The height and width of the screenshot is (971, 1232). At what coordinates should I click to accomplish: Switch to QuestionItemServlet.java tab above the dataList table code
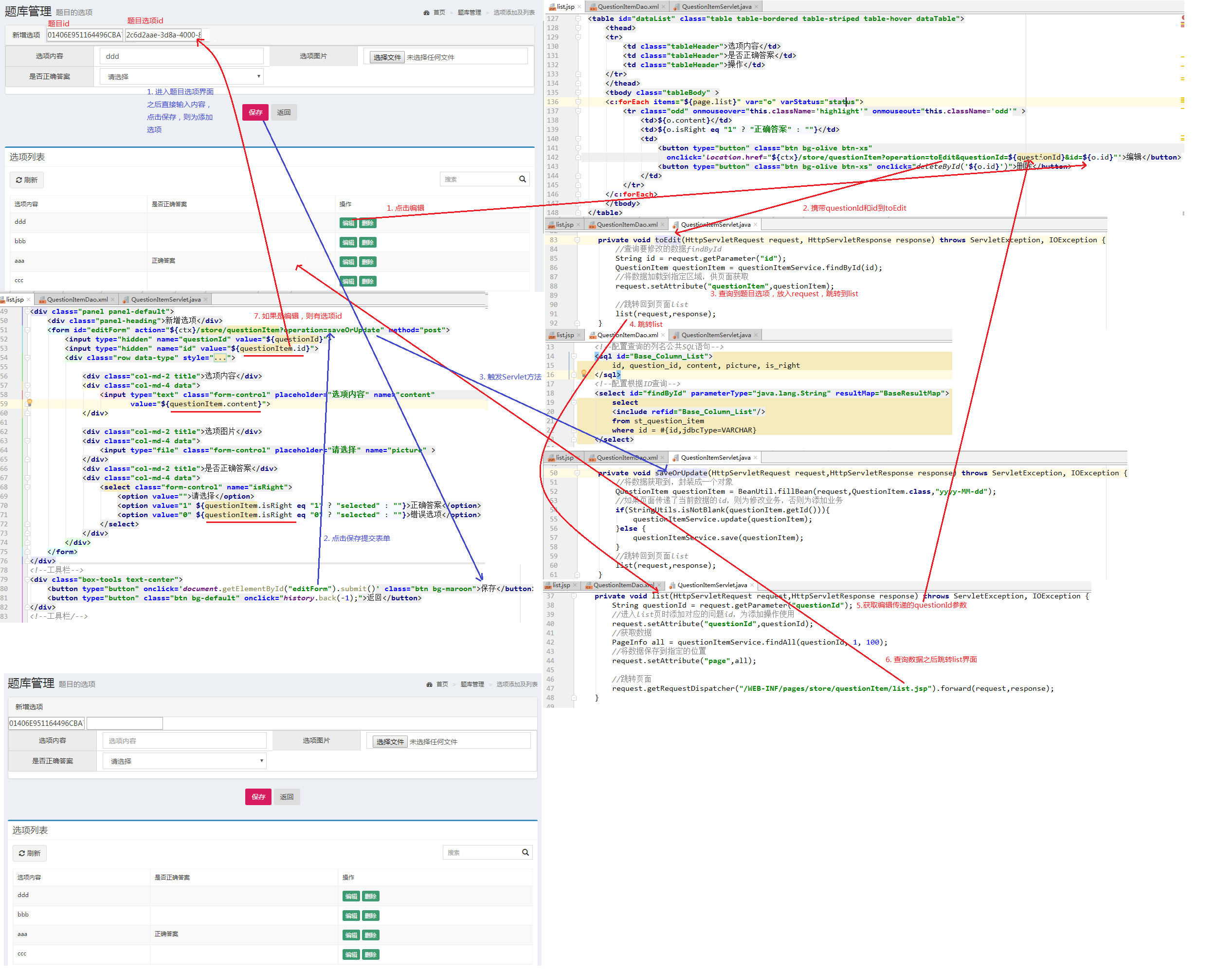(x=716, y=7)
